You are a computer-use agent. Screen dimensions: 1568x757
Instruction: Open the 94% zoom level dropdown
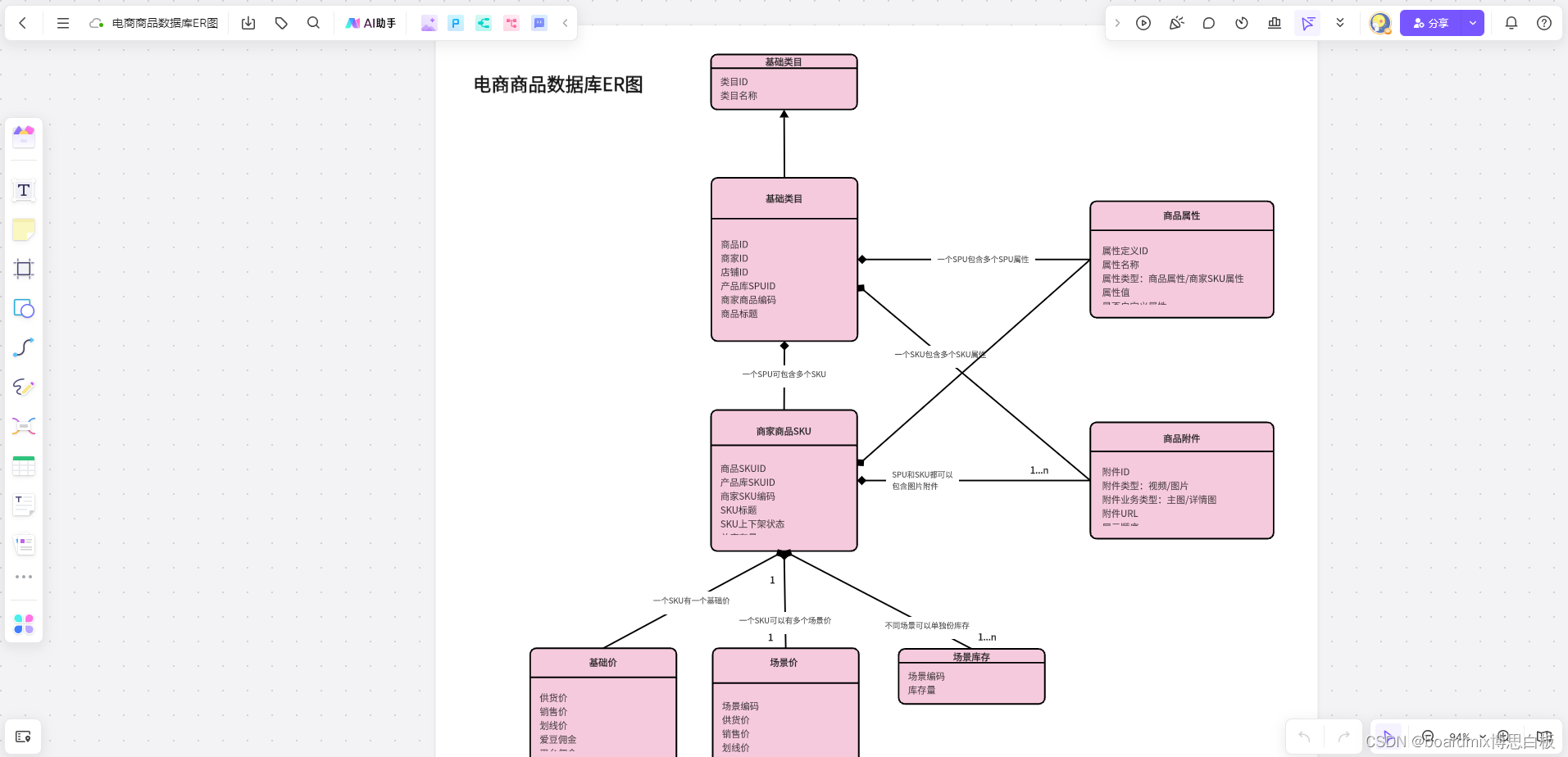point(1467,736)
